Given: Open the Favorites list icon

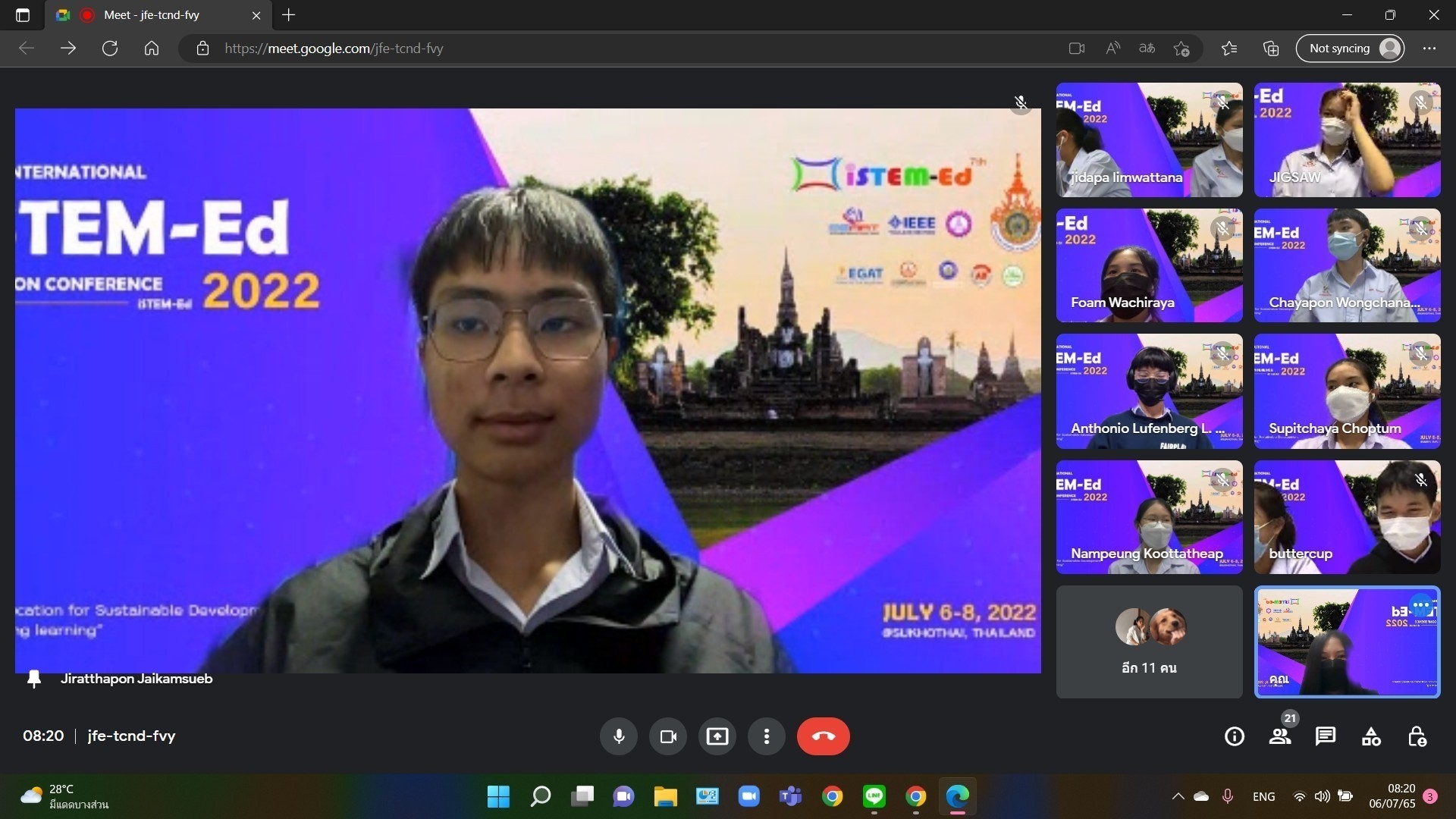Looking at the screenshot, I should point(1229,49).
